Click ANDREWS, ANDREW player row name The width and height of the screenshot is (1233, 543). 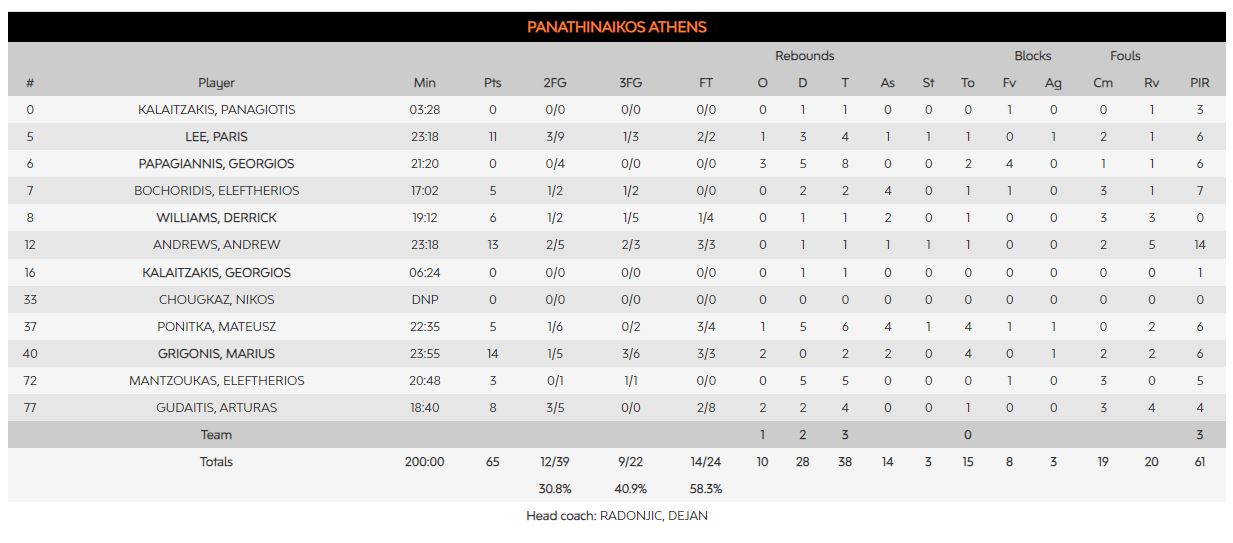pyautogui.click(x=216, y=245)
